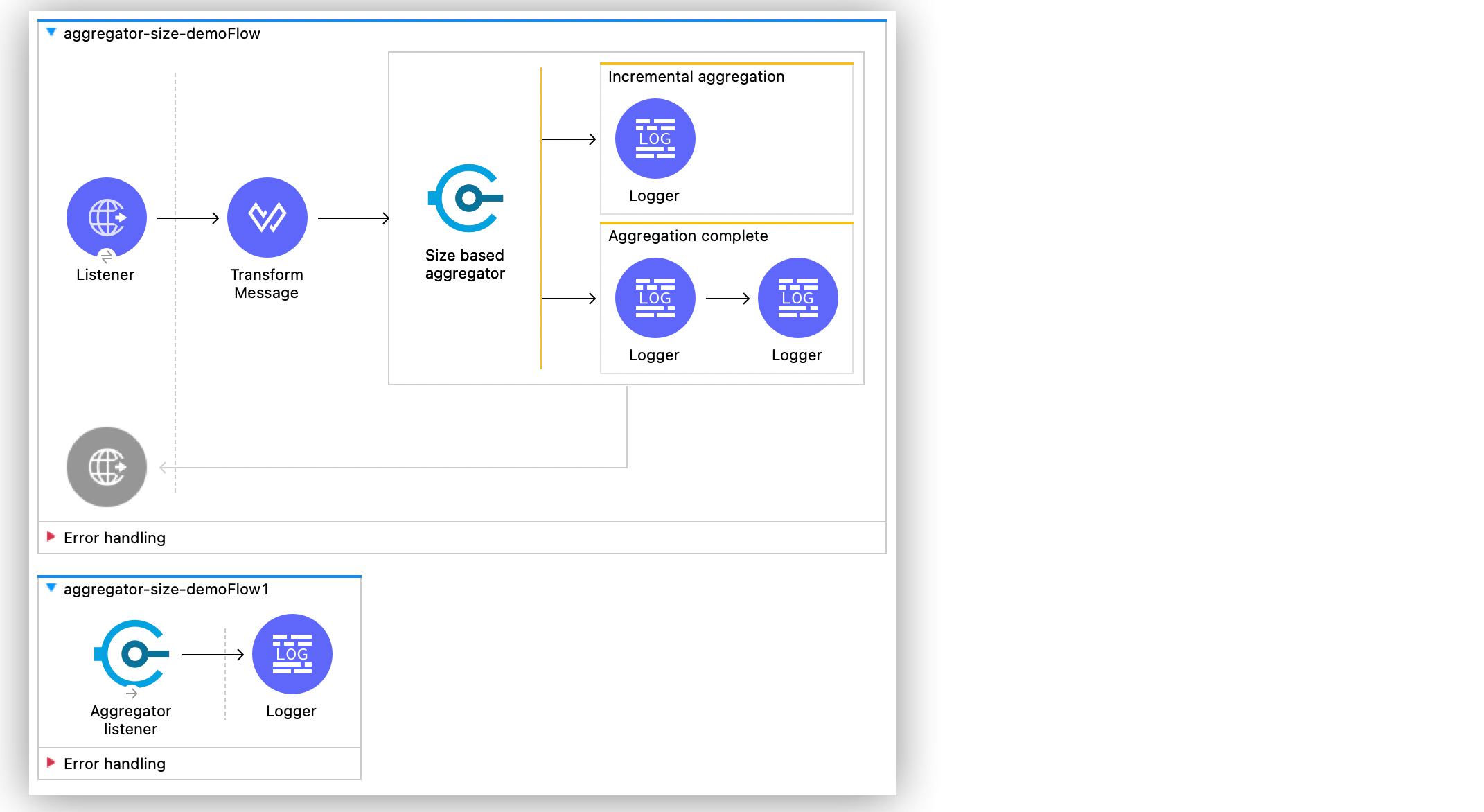The image size is (1484, 812).
Task: Open the Aggregator listener component
Action: [132, 653]
